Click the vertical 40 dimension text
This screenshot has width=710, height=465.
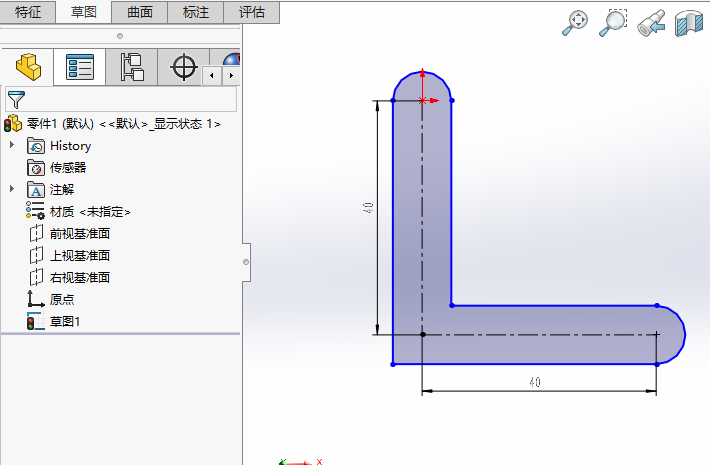click(368, 208)
